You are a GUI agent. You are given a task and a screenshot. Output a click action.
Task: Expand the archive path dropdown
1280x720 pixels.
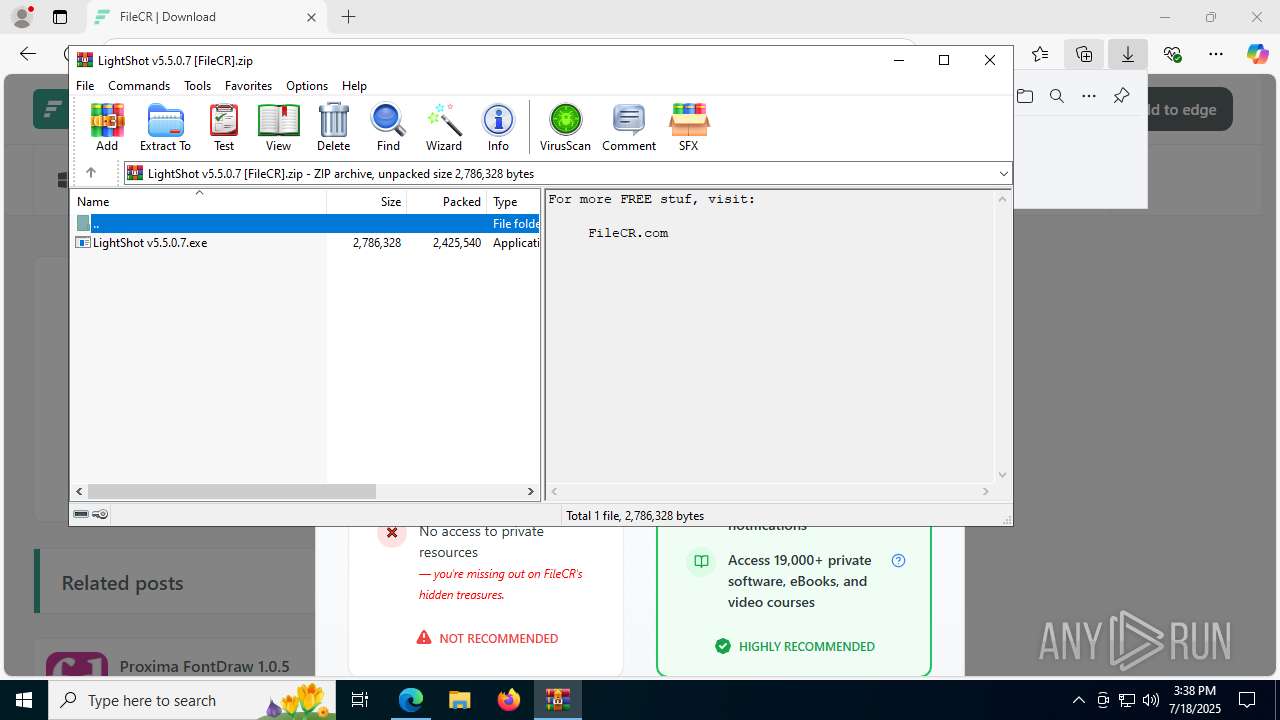click(1003, 173)
